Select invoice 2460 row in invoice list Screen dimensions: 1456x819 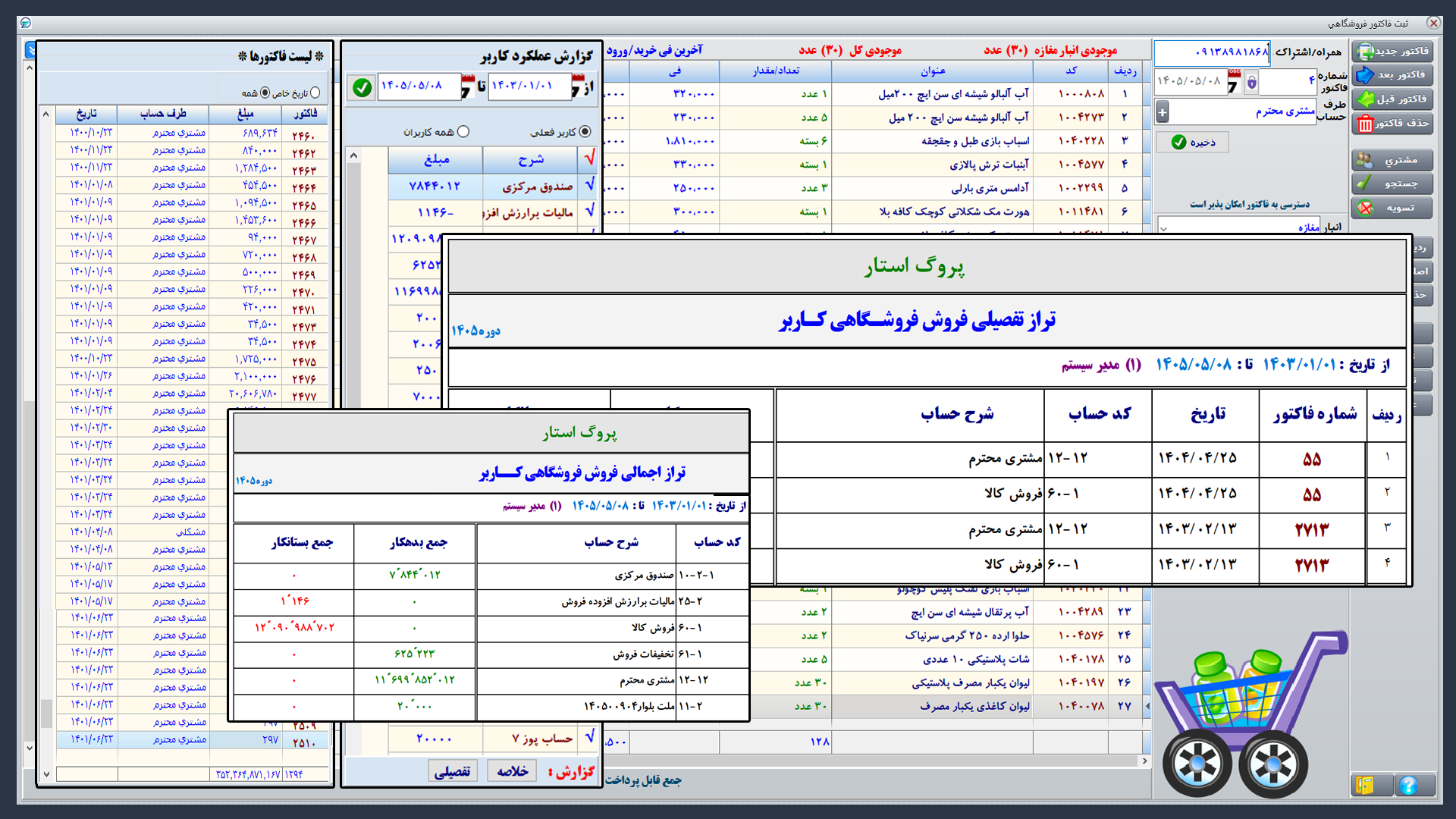pyautogui.click(x=193, y=133)
